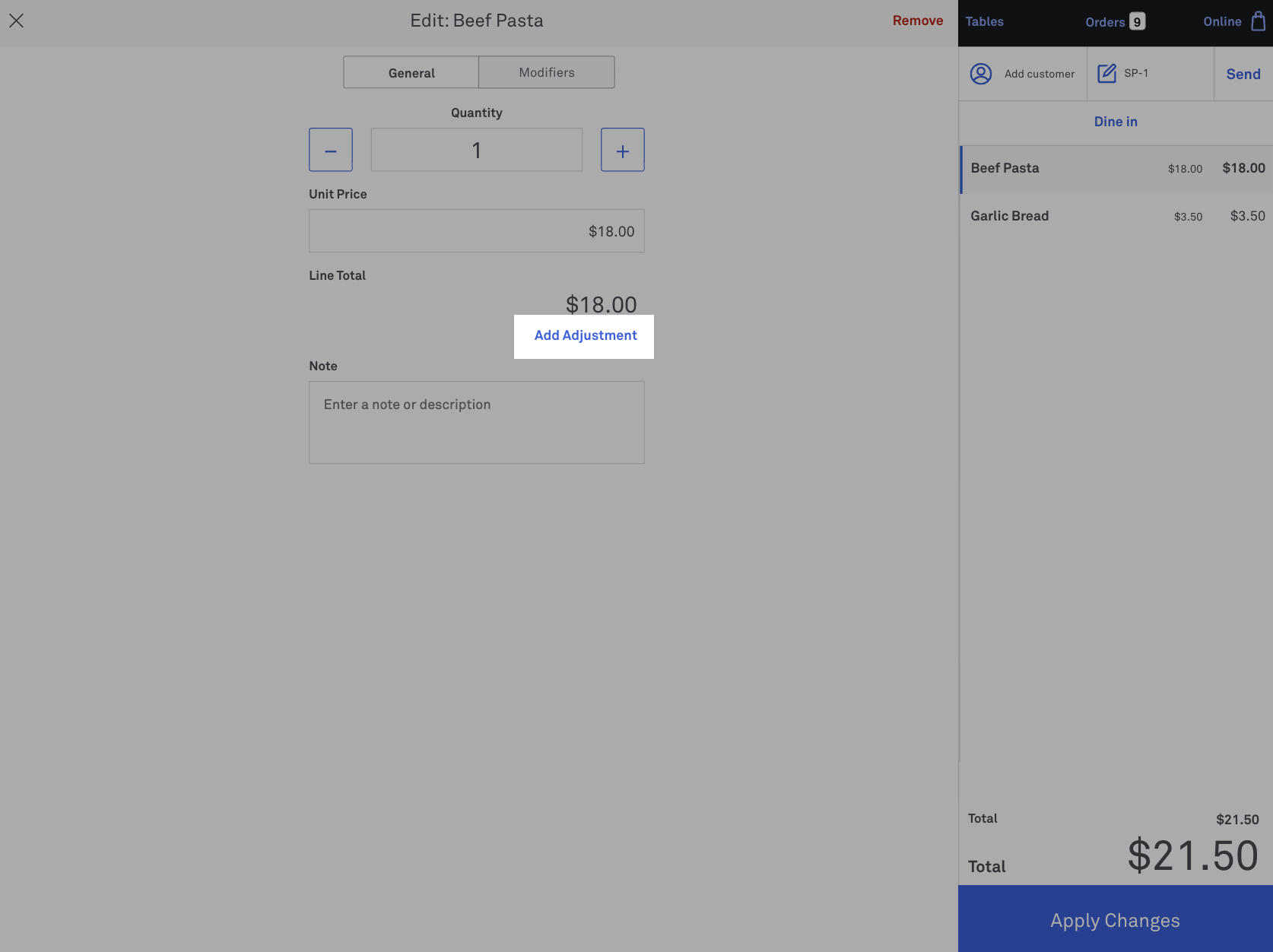Viewport: 1273px width, 952px height.
Task: Remove the Beef Pasta item
Action: click(917, 21)
